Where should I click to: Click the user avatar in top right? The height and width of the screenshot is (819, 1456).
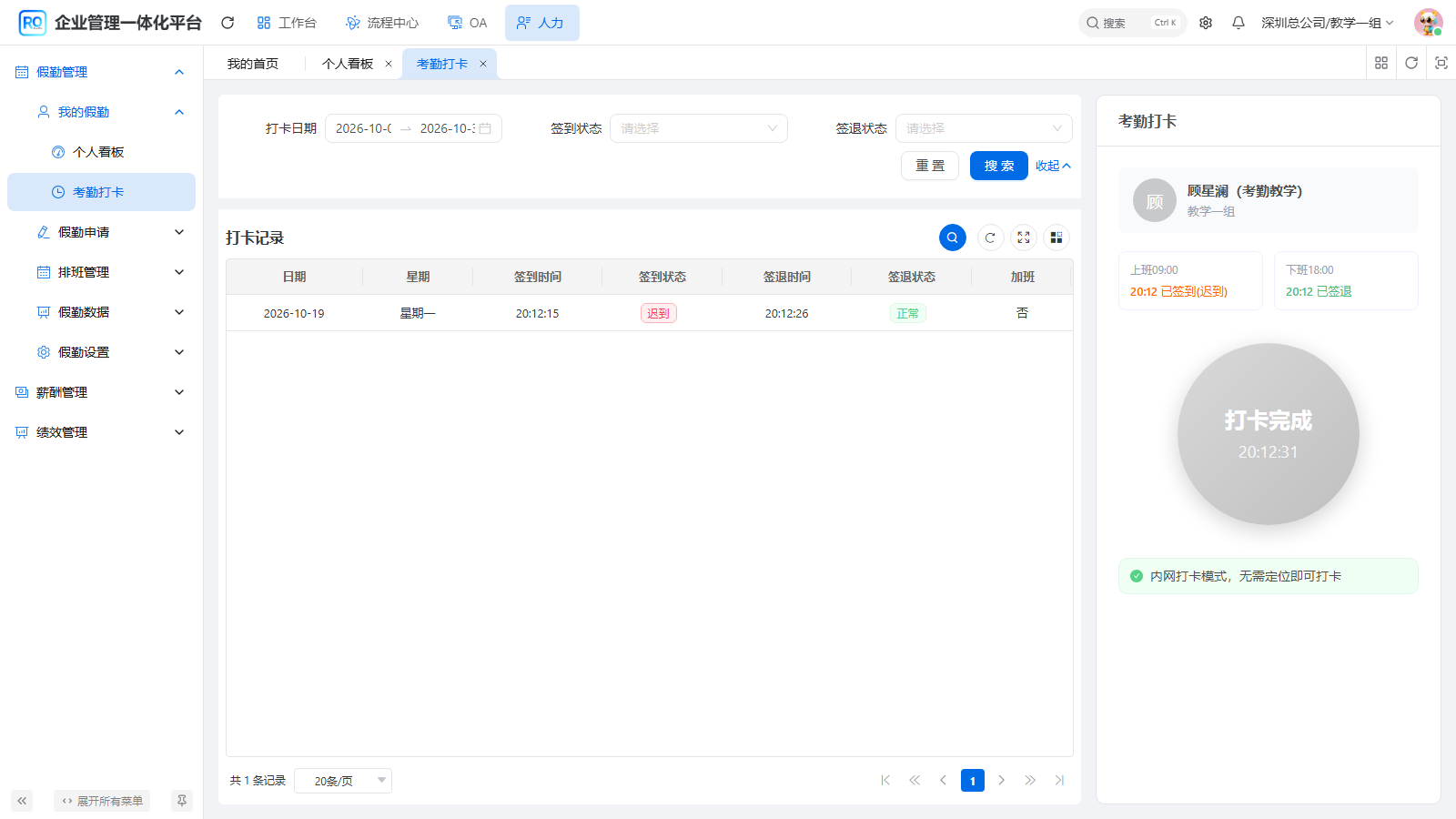1429,23
